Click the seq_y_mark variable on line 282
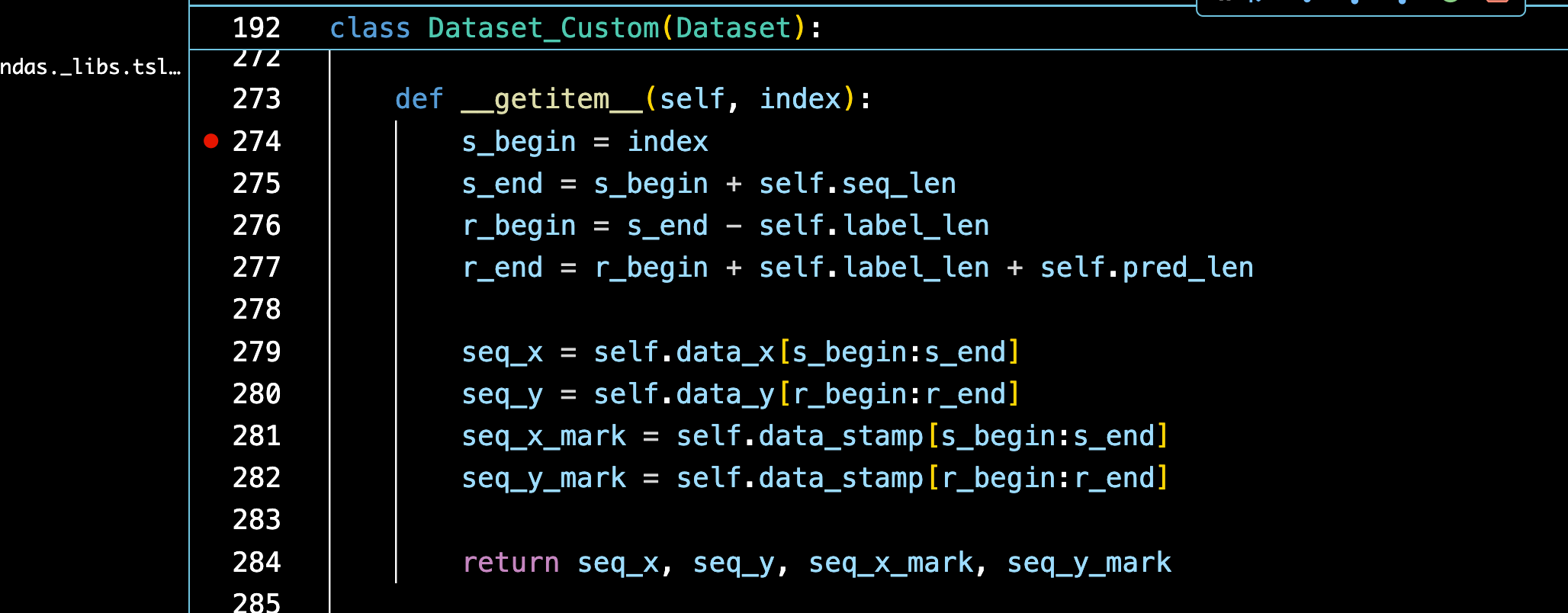 click(x=544, y=478)
